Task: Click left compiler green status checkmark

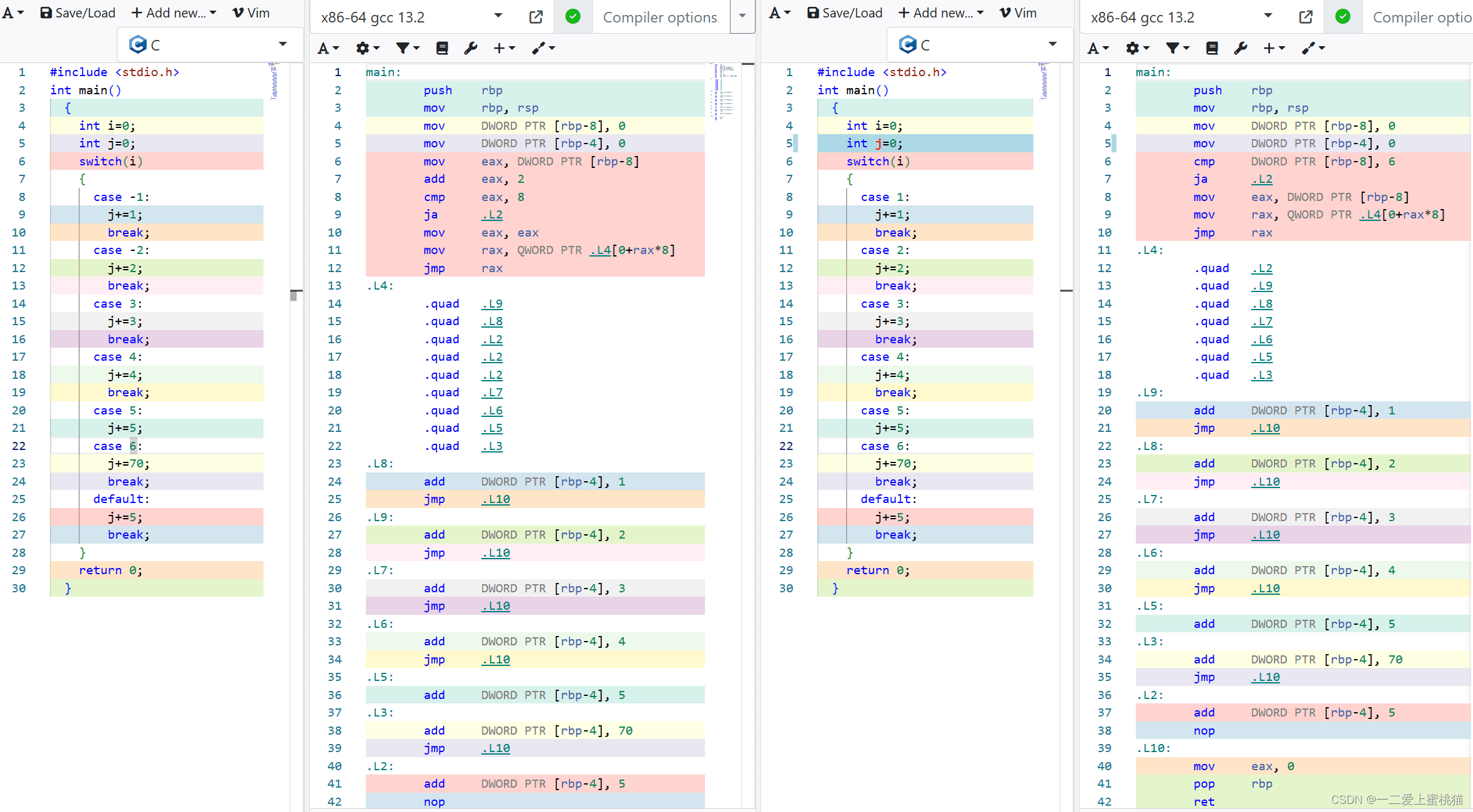Action: pos(573,17)
